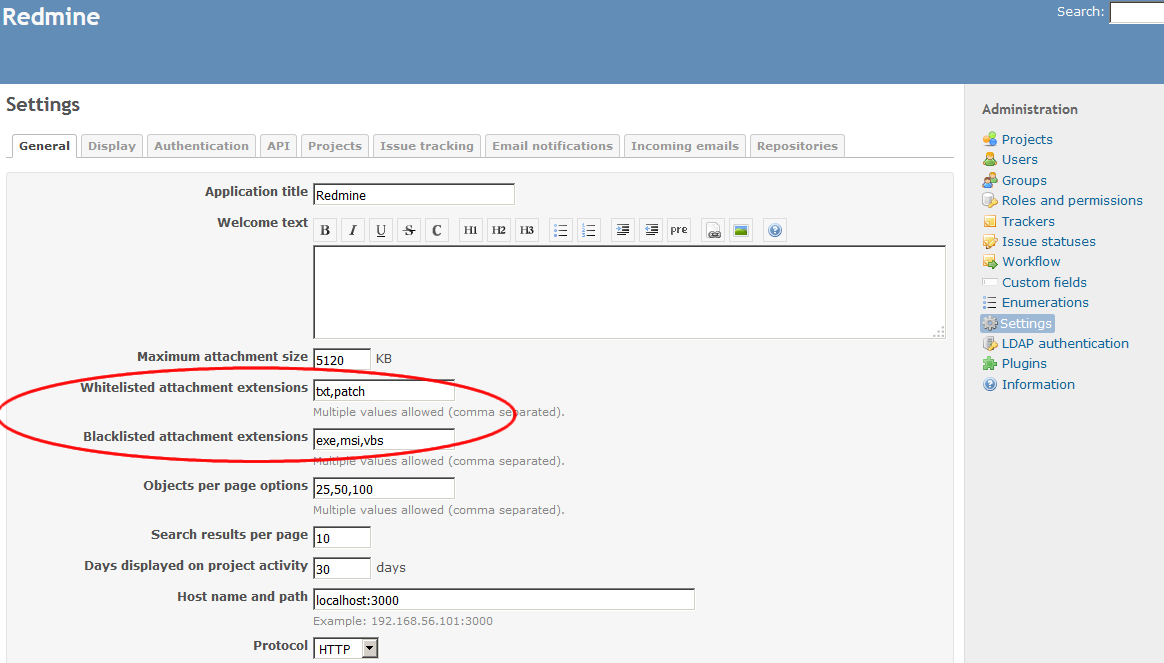Click Search results per page field
The width and height of the screenshot is (1164, 663).
[x=341, y=538]
